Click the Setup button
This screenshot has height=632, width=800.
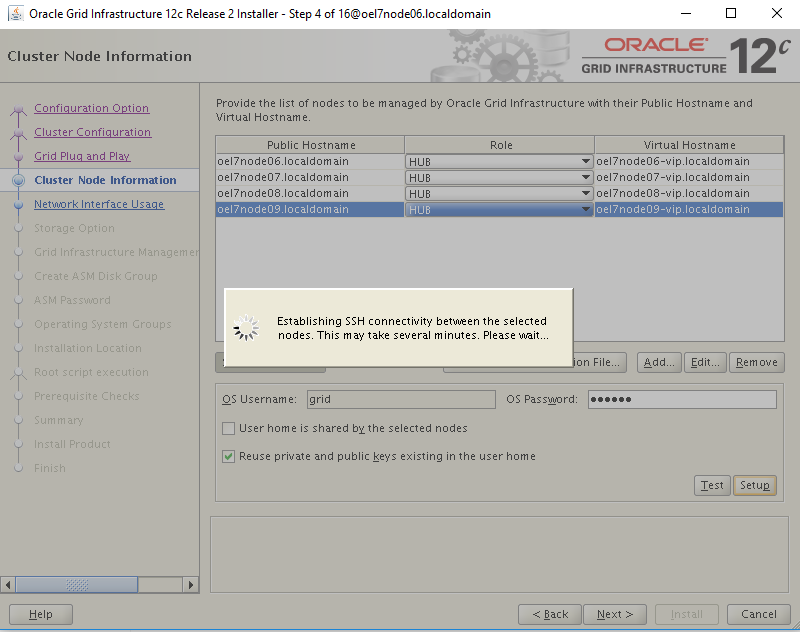[754, 486]
